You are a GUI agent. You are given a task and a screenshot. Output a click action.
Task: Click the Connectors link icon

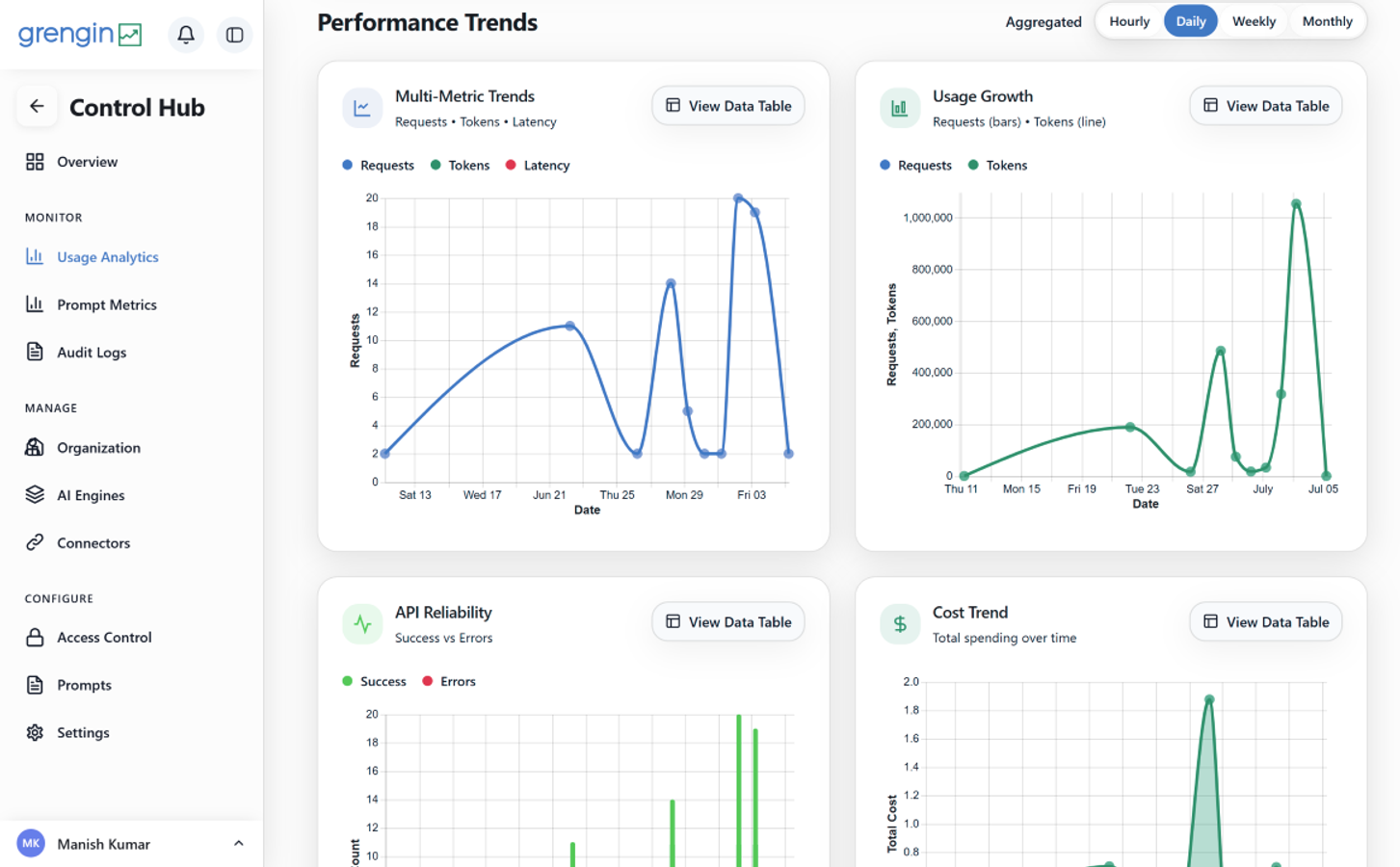pyautogui.click(x=35, y=542)
